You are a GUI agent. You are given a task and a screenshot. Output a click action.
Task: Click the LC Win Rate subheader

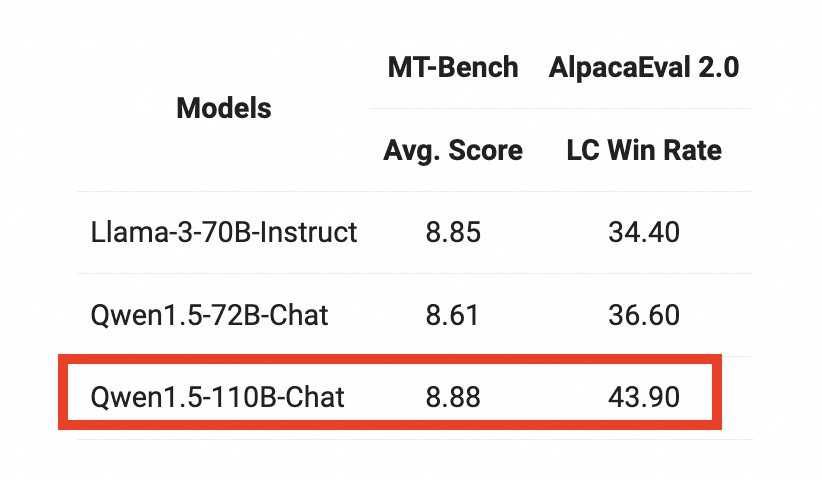pos(643,151)
